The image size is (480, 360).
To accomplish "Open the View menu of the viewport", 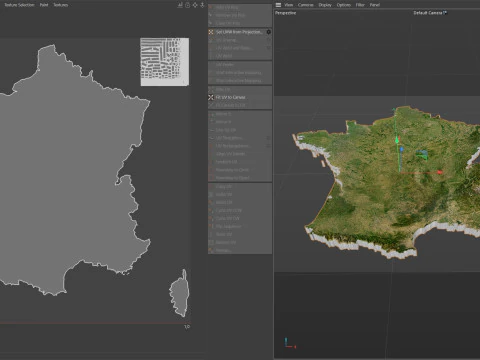I will [289, 5].
